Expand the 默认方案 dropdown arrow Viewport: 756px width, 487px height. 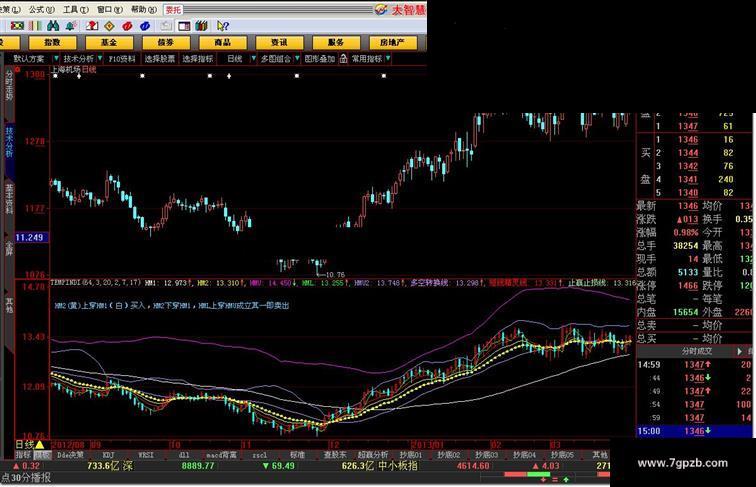(x=56, y=58)
